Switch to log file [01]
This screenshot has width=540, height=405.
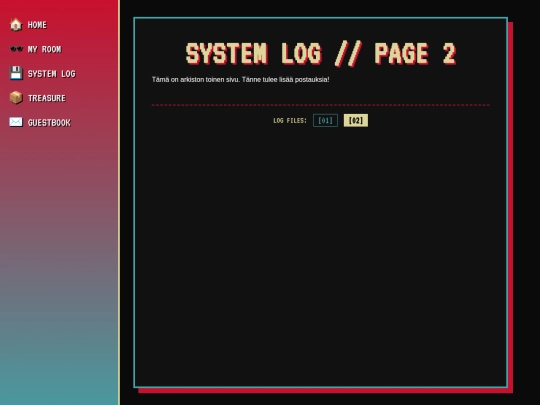325,121
